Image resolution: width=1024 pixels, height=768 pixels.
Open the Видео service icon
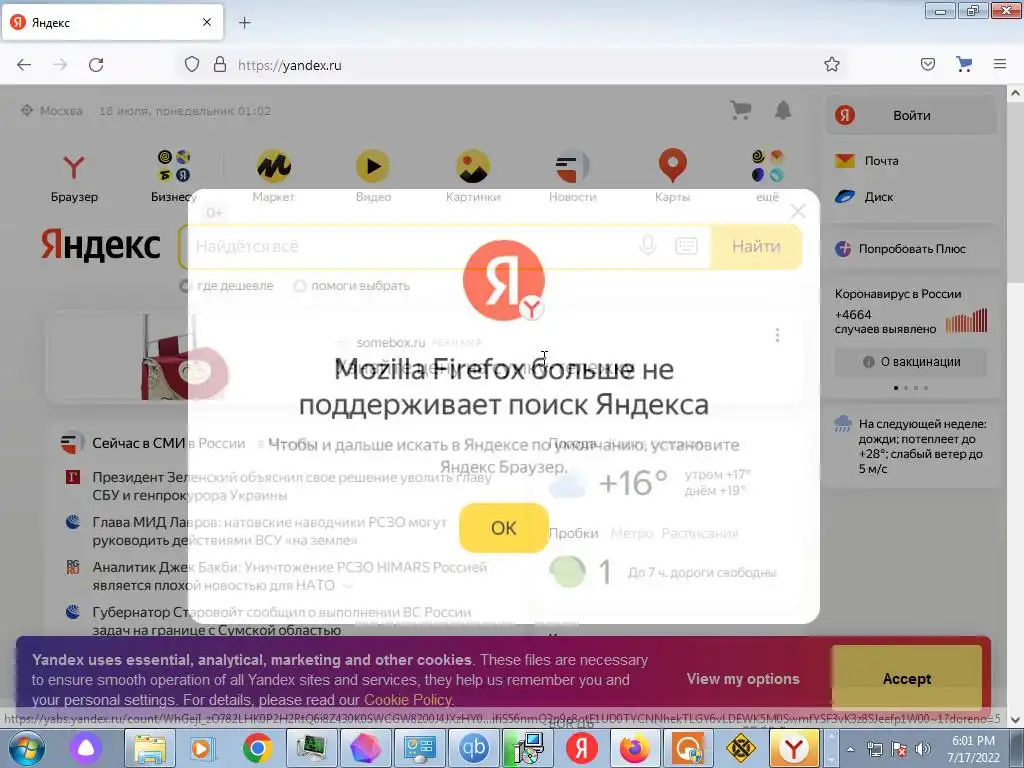(x=373, y=176)
